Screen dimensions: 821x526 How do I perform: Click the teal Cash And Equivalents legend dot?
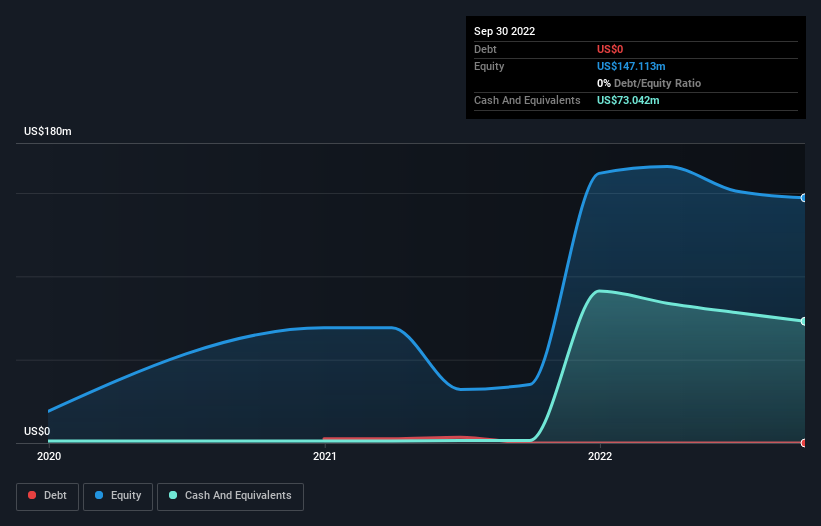tap(173, 495)
